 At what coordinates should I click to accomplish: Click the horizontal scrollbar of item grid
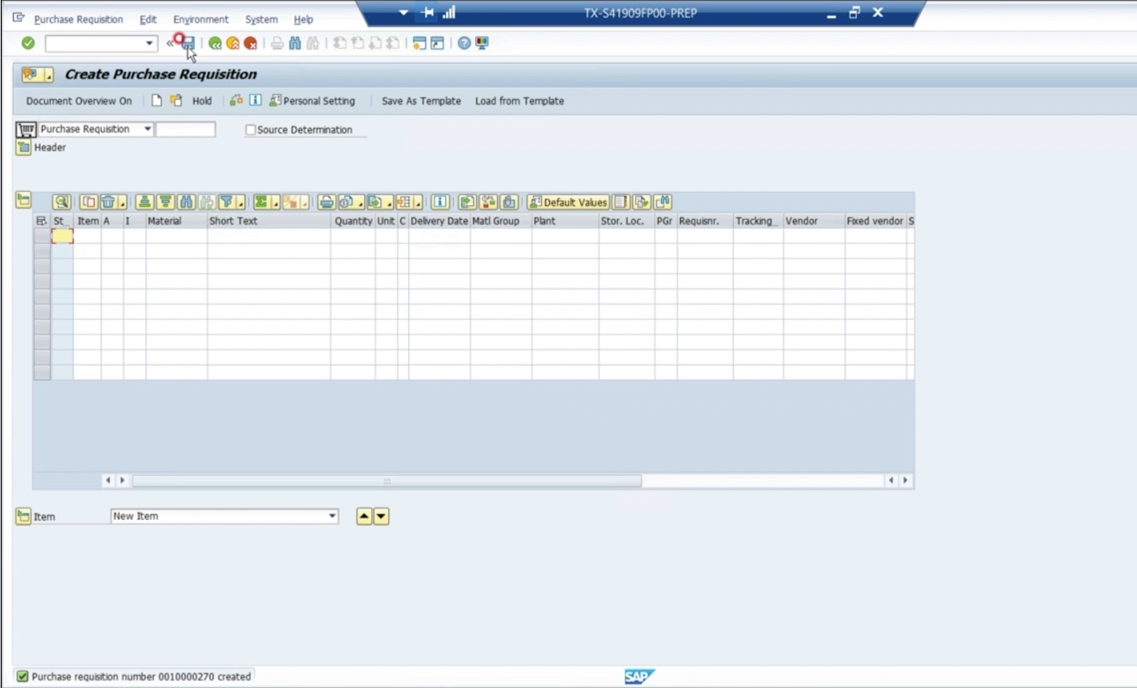(386, 481)
